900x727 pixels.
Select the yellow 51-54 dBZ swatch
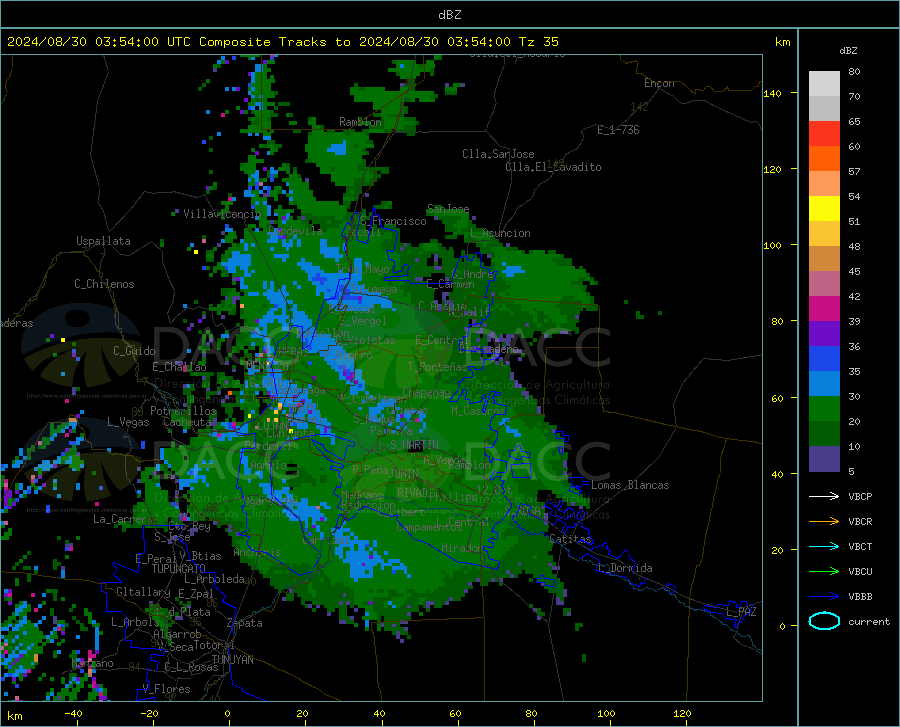(x=824, y=209)
